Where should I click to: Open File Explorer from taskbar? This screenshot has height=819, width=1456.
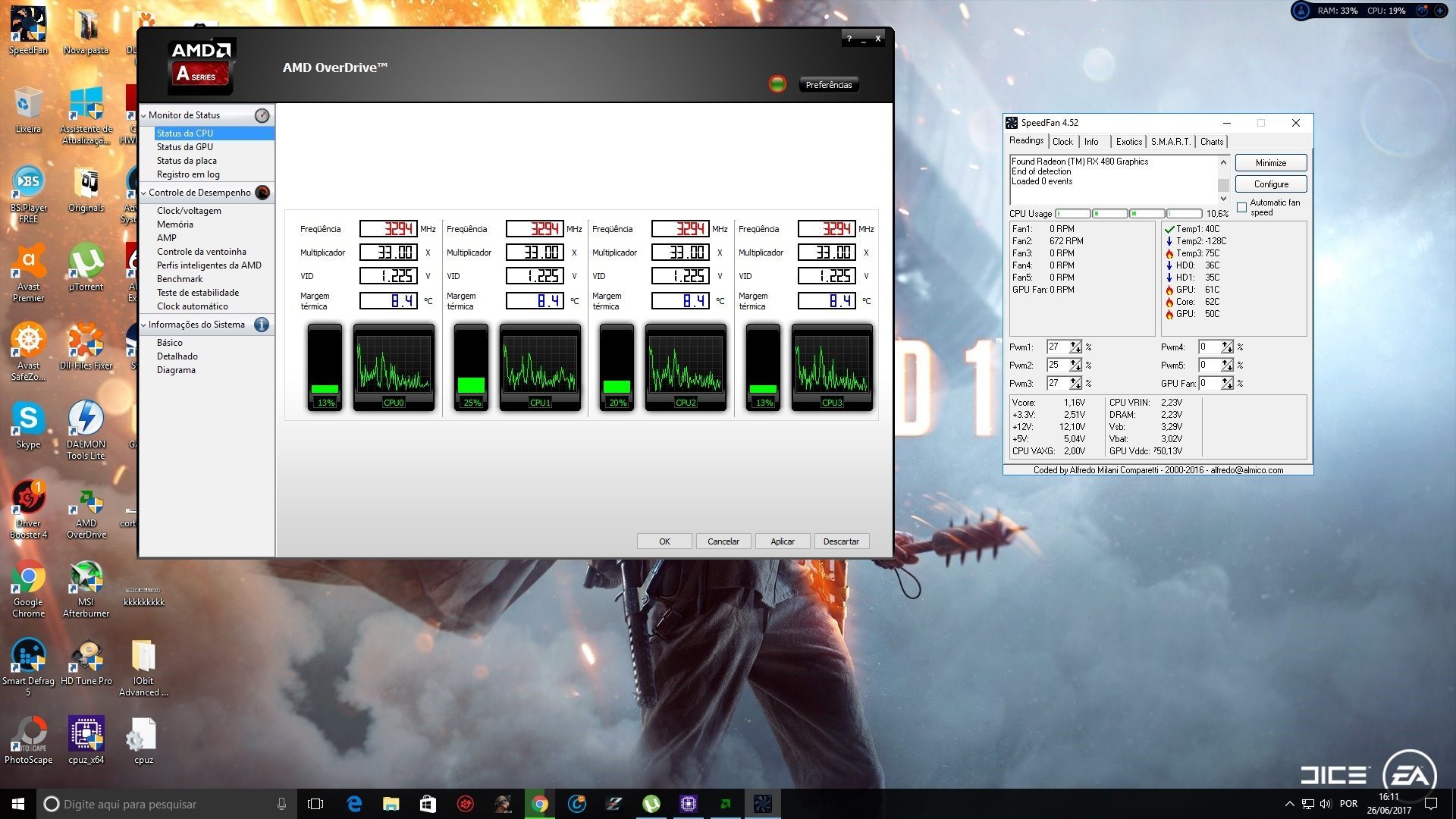391,804
